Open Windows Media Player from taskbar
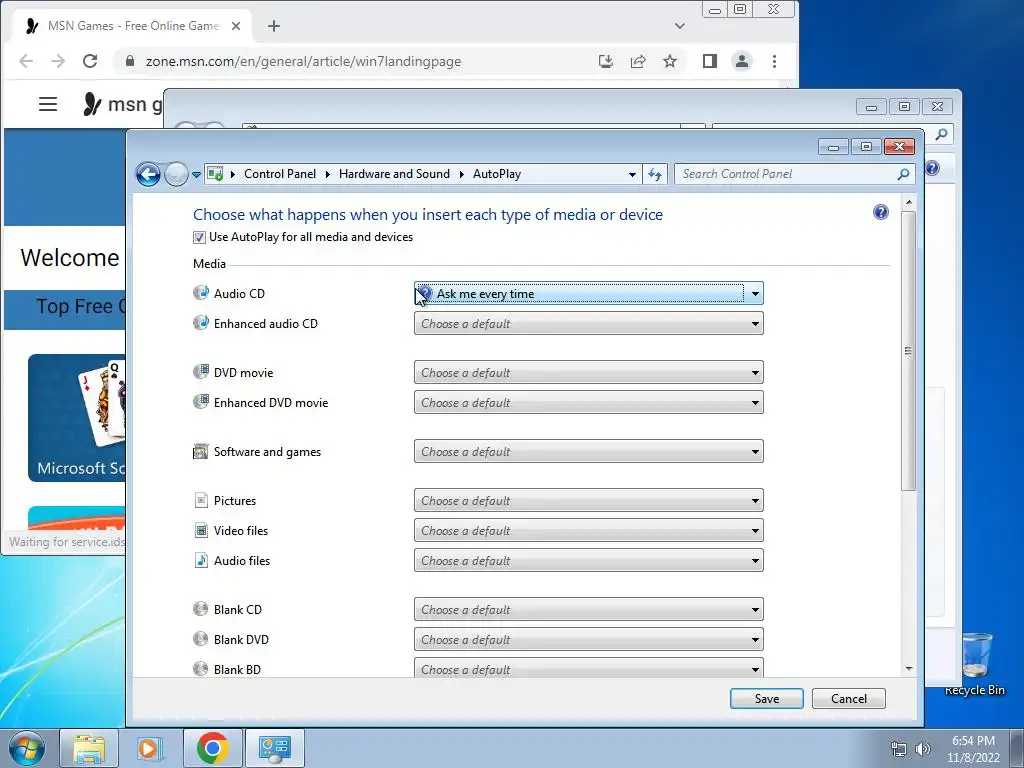Viewport: 1024px width, 768px height. 150,748
